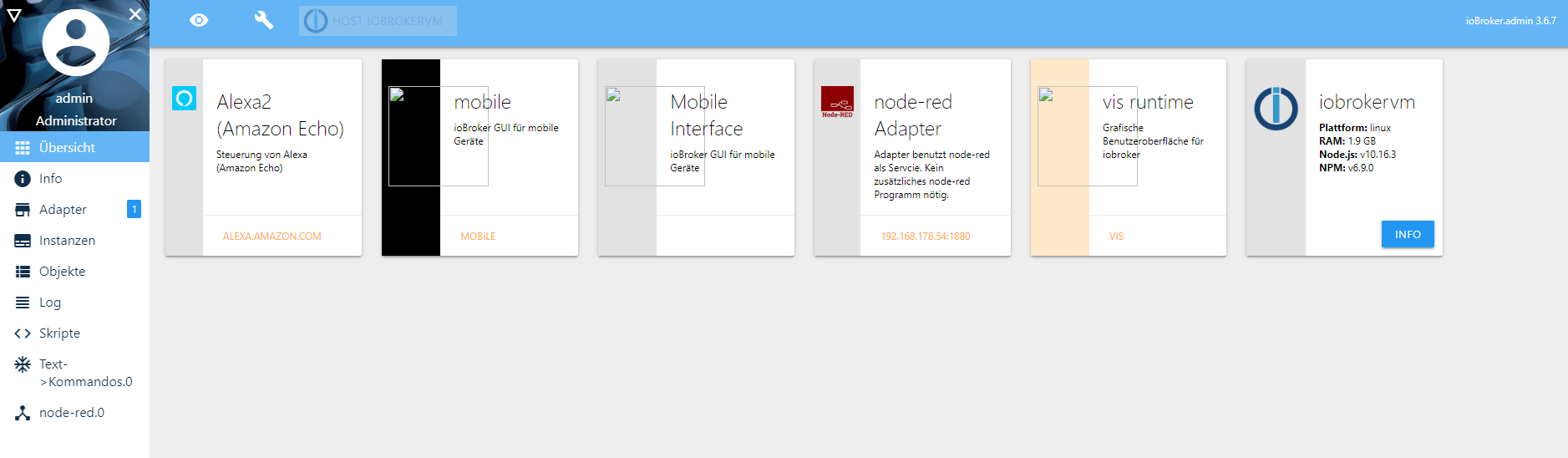The height and width of the screenshot is (458, 1568).
Task: Click the INFO button on the iobrokervm card
Action: [1408, 234]
